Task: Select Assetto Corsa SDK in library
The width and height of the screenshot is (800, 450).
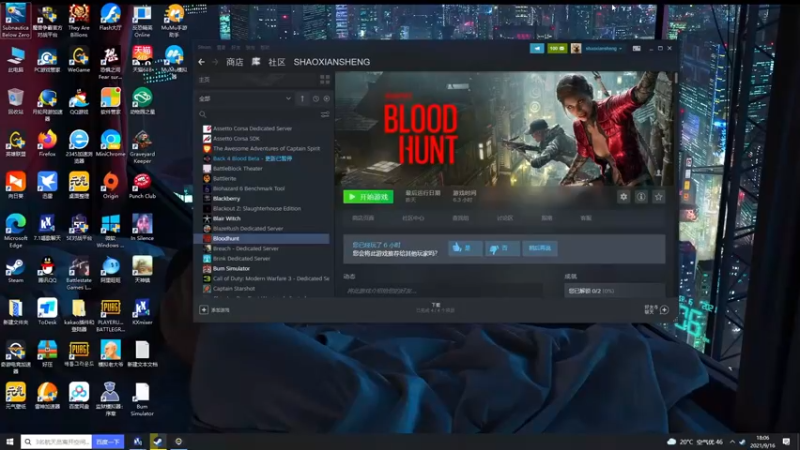Action: [236, 138]
